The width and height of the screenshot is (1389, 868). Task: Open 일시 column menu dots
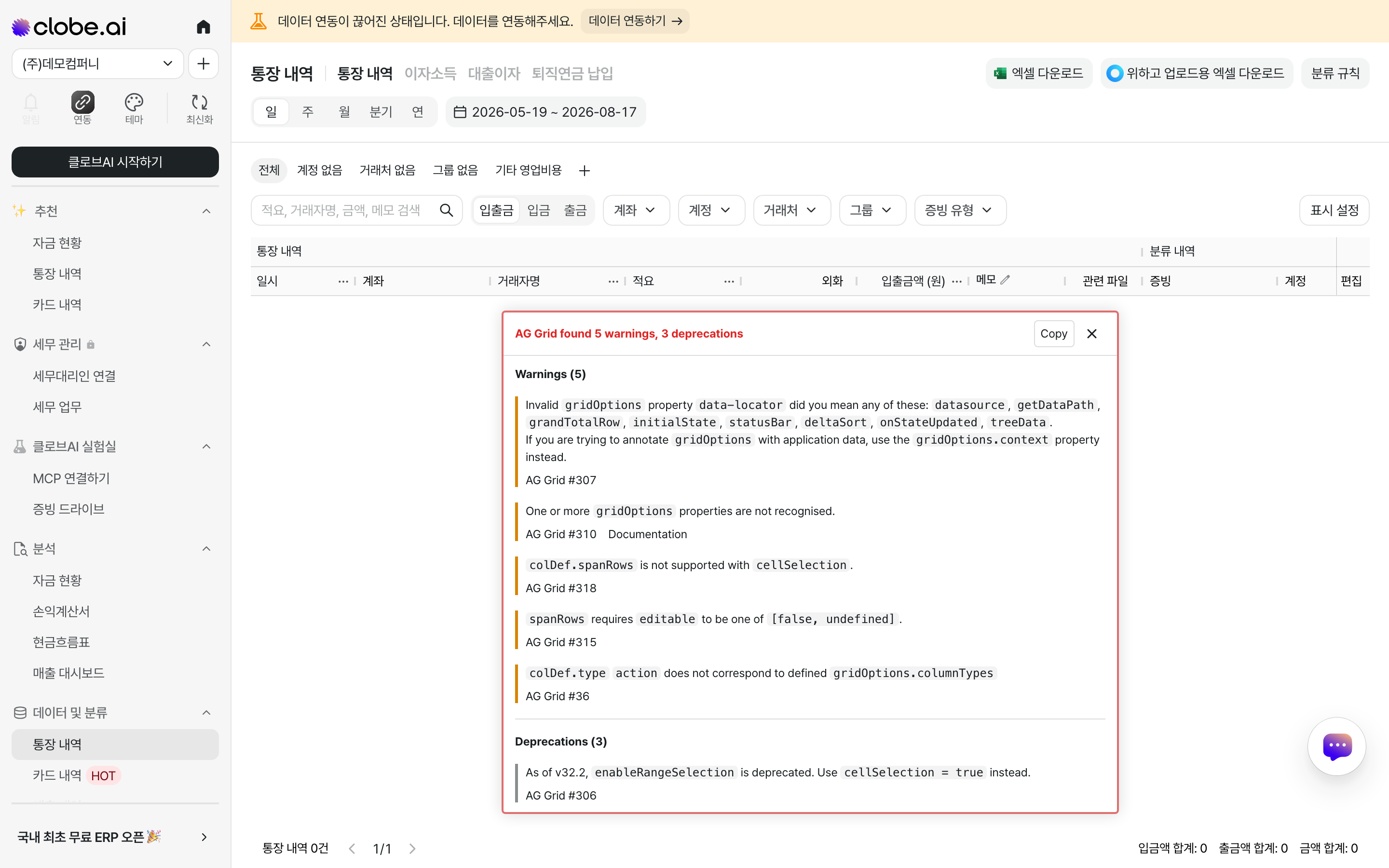point(343,281)
